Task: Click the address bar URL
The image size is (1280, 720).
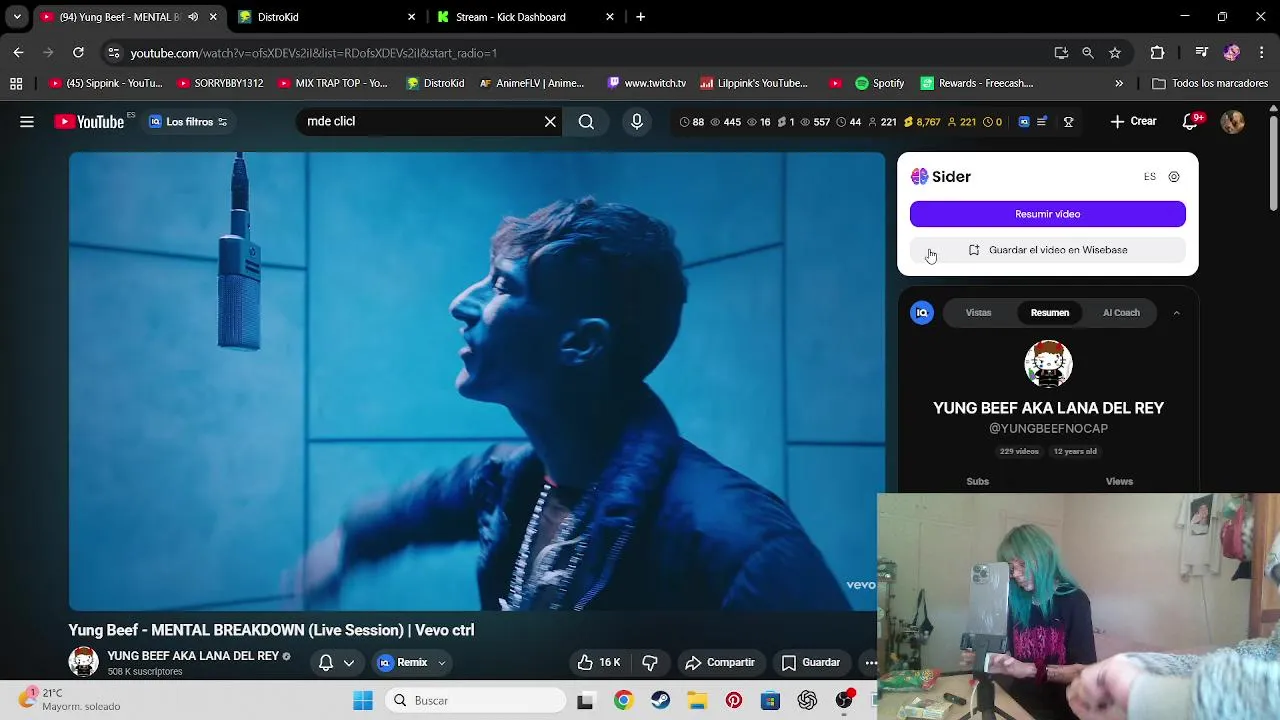Action: tap(313, 53)
